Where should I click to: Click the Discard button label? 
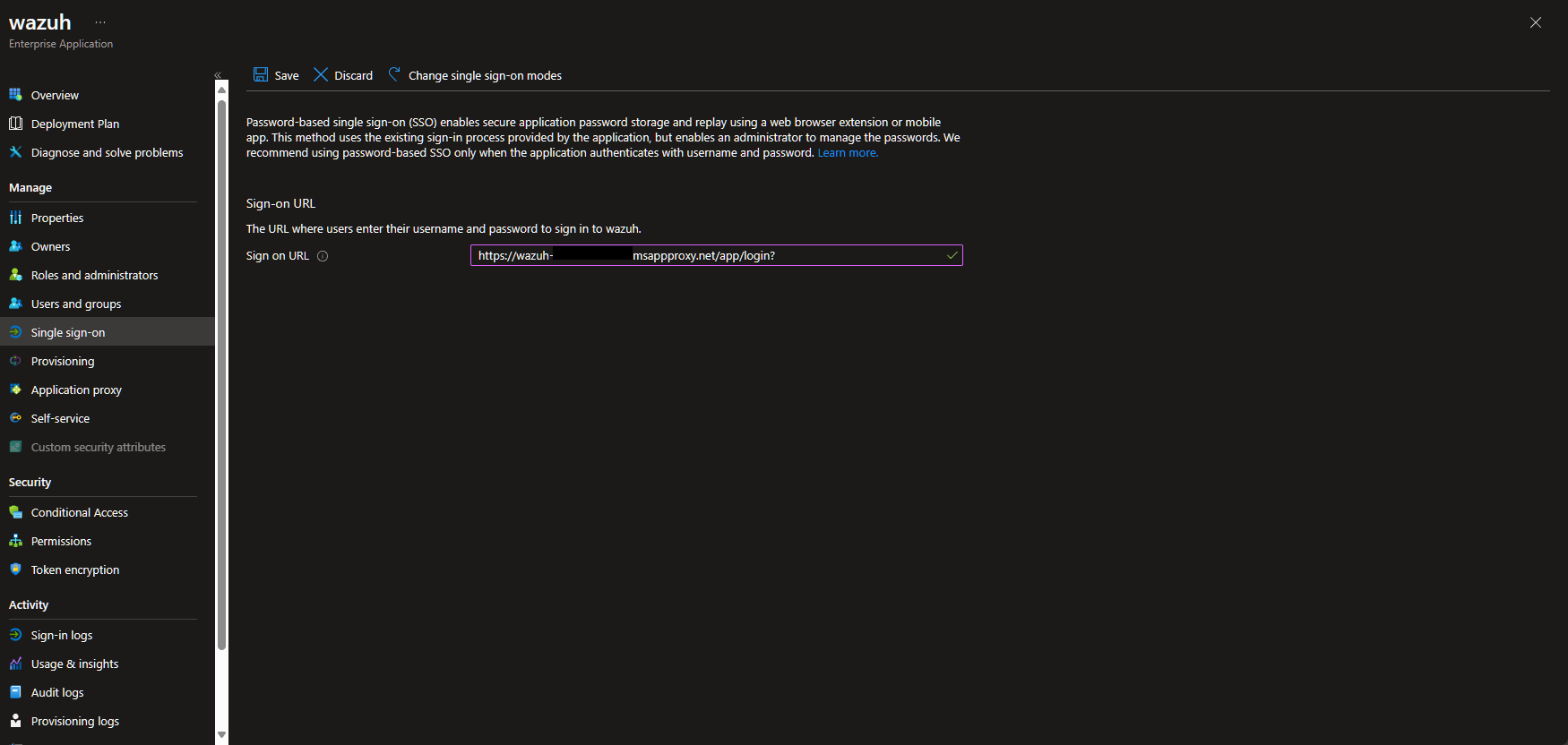pos(353,75)
